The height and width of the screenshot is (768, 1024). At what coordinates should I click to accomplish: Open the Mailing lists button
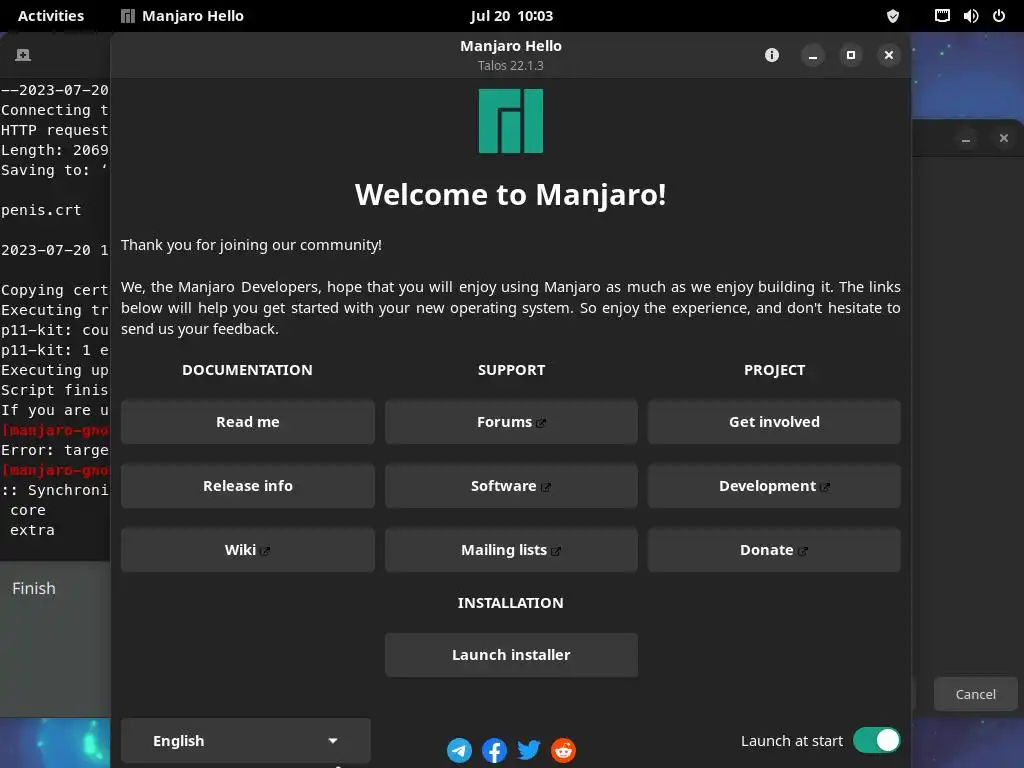click(511, 550)
